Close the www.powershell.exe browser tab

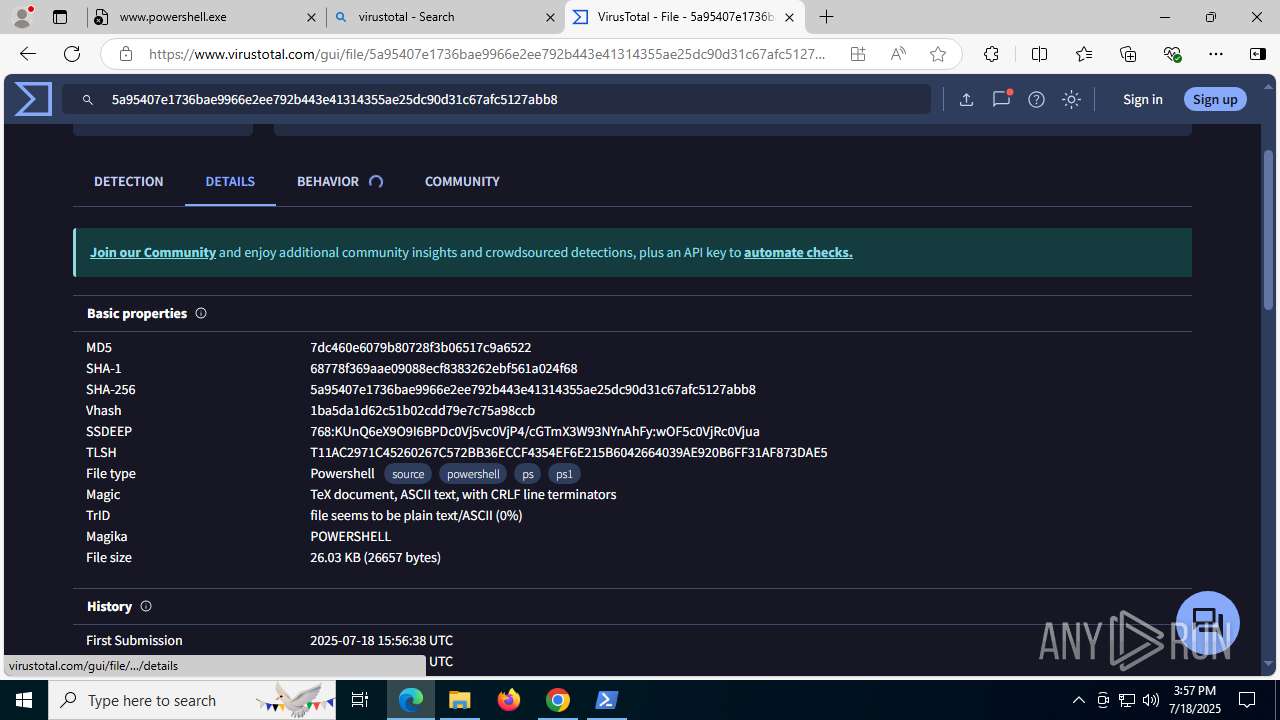pyautogui.click(x=311, y=17)
